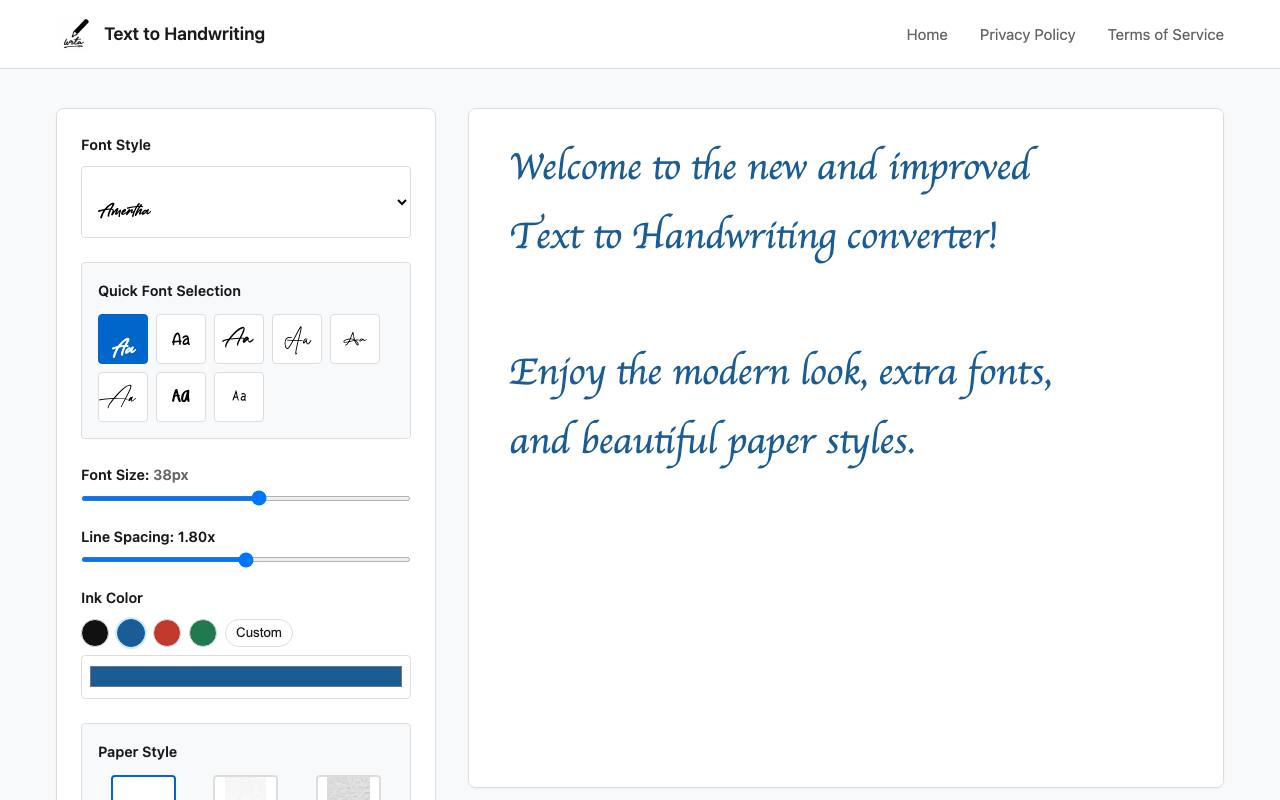Screen dimensions: 1280x800
Task: Select the red ink color
Action: point(167,632)
